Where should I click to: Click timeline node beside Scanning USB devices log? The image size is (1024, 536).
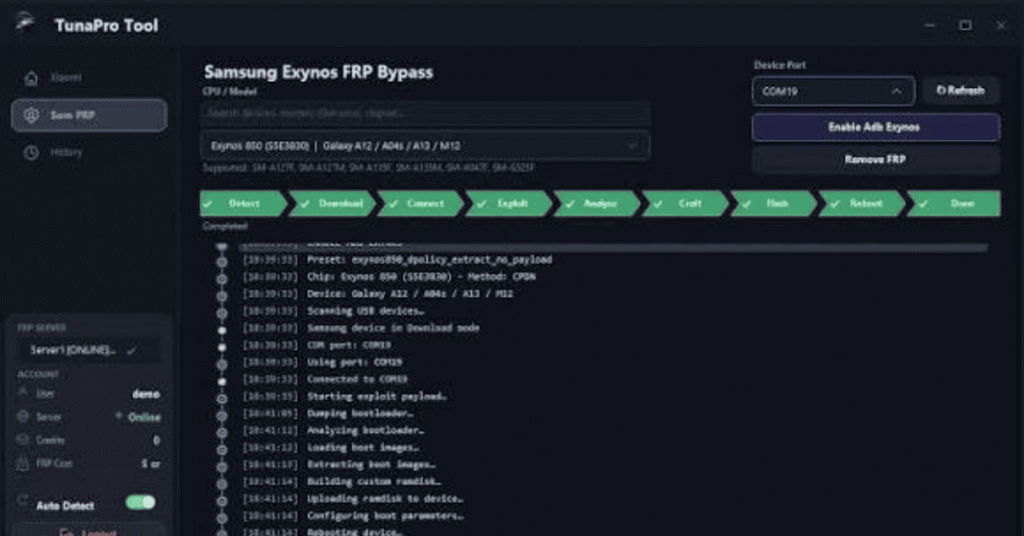click(x=222, y=313)
